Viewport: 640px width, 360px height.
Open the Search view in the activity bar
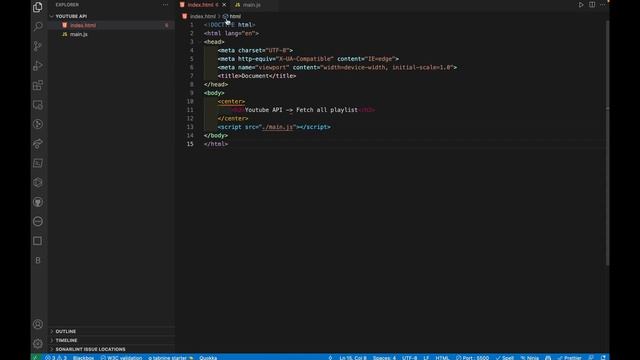click(x=38, y=27)
